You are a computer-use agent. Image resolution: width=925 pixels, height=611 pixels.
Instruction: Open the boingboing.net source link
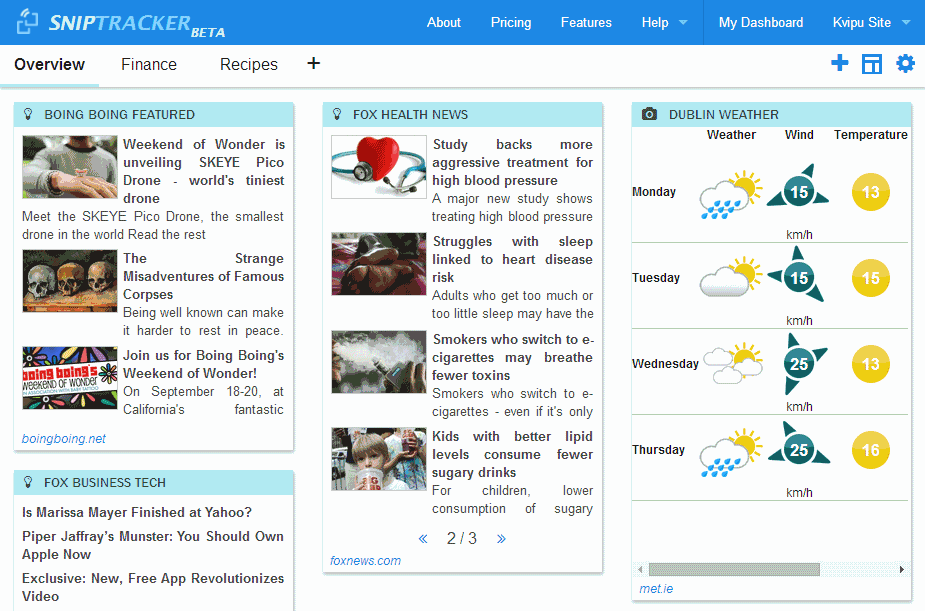[x=64, y=438]
